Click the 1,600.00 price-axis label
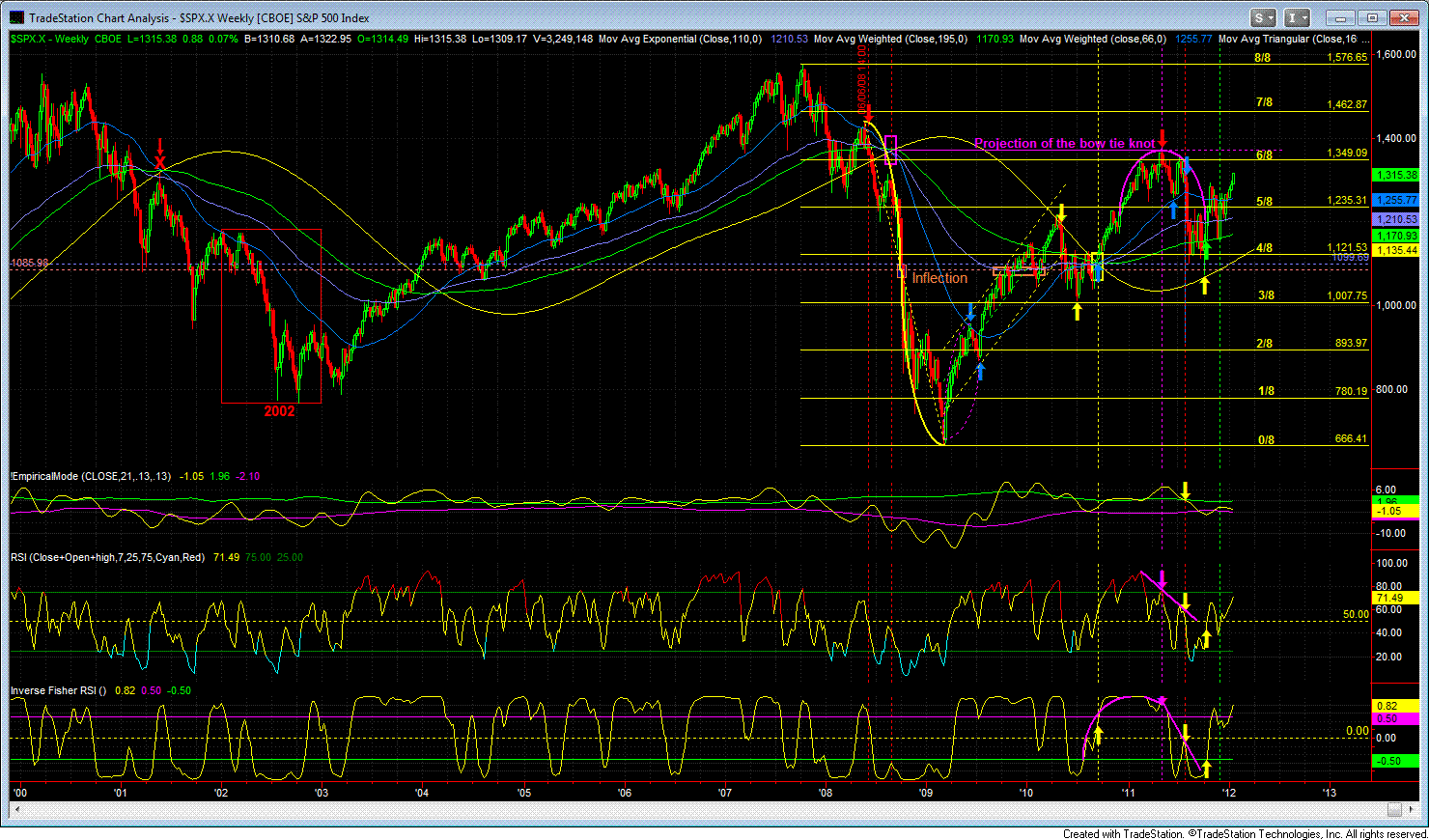Screen dimensions: 1429x840 tap(1397, 54)
